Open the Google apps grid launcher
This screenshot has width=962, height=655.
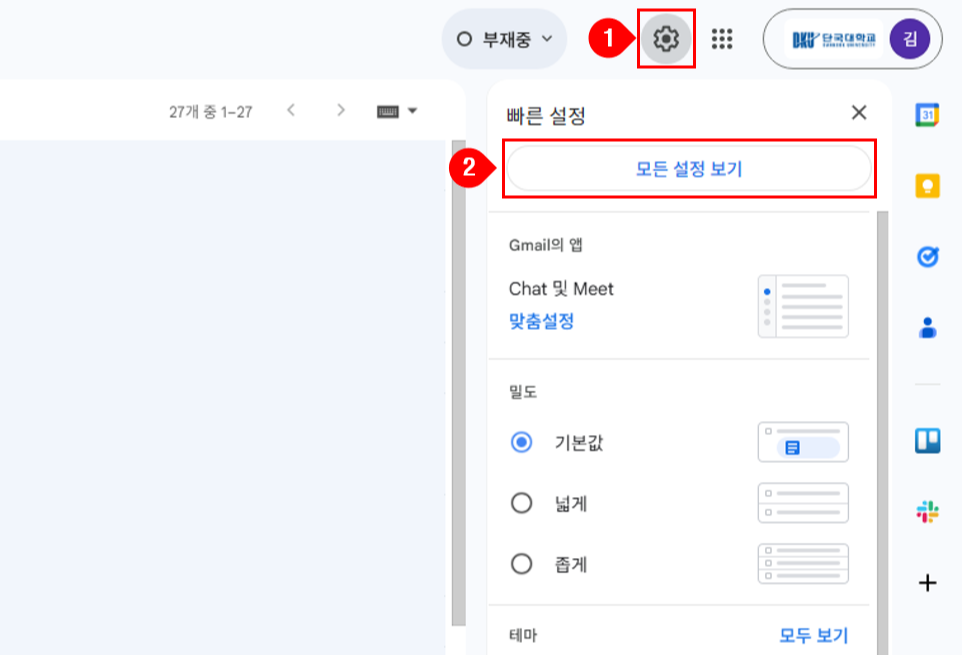click(722, 39)
